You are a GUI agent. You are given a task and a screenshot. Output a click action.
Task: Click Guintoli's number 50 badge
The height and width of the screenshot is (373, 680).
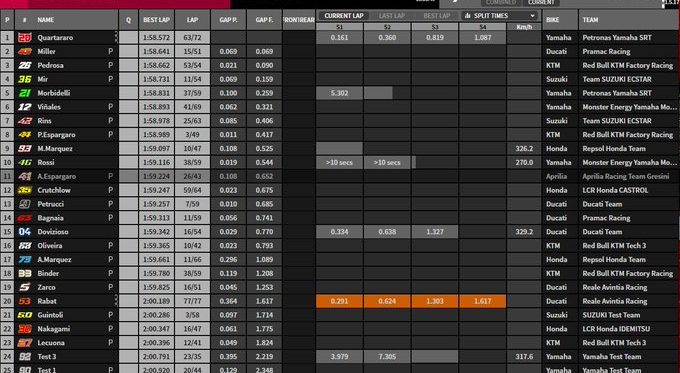[x=25, y=315]
